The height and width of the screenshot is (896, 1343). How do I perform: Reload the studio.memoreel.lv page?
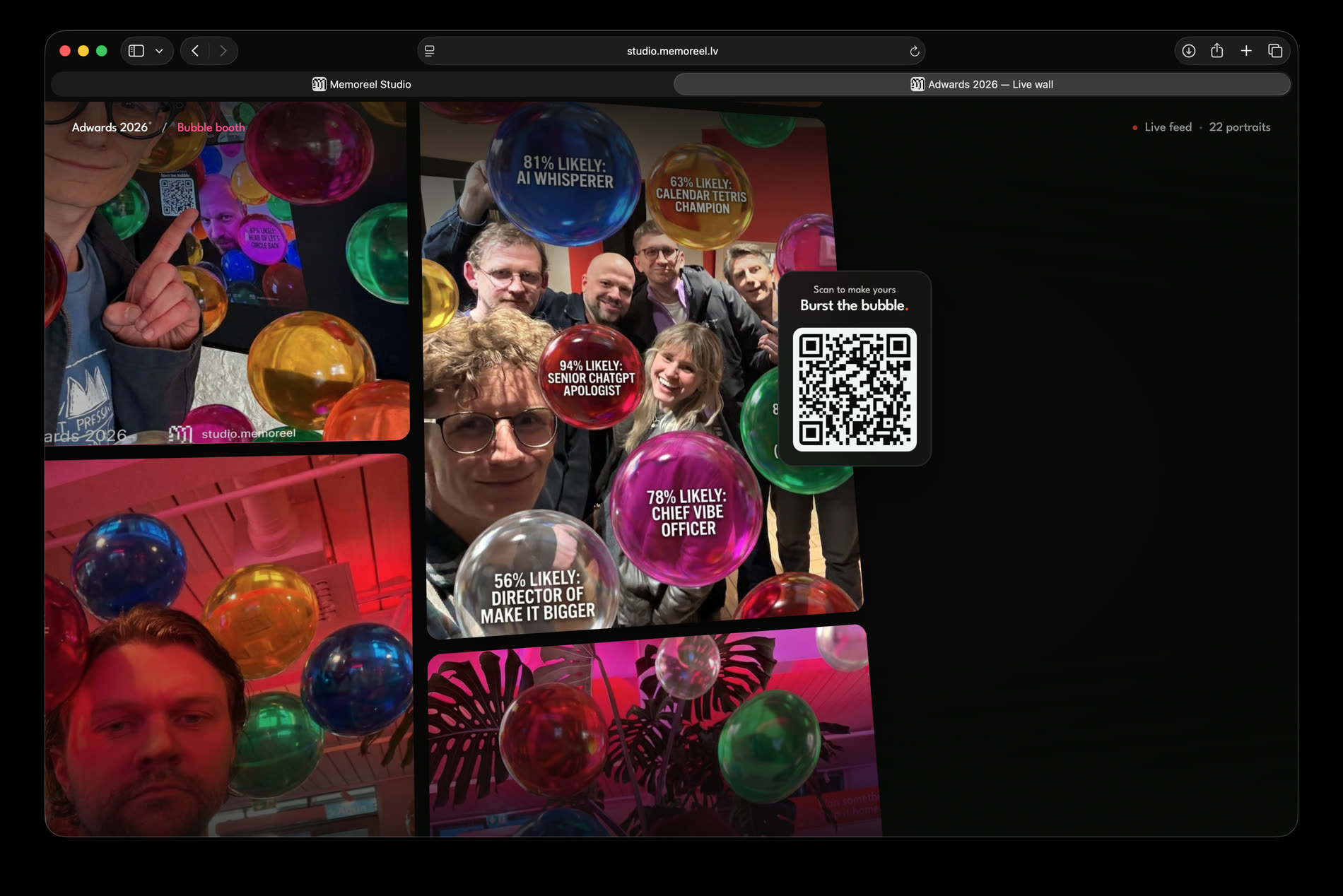coord(914,51)
